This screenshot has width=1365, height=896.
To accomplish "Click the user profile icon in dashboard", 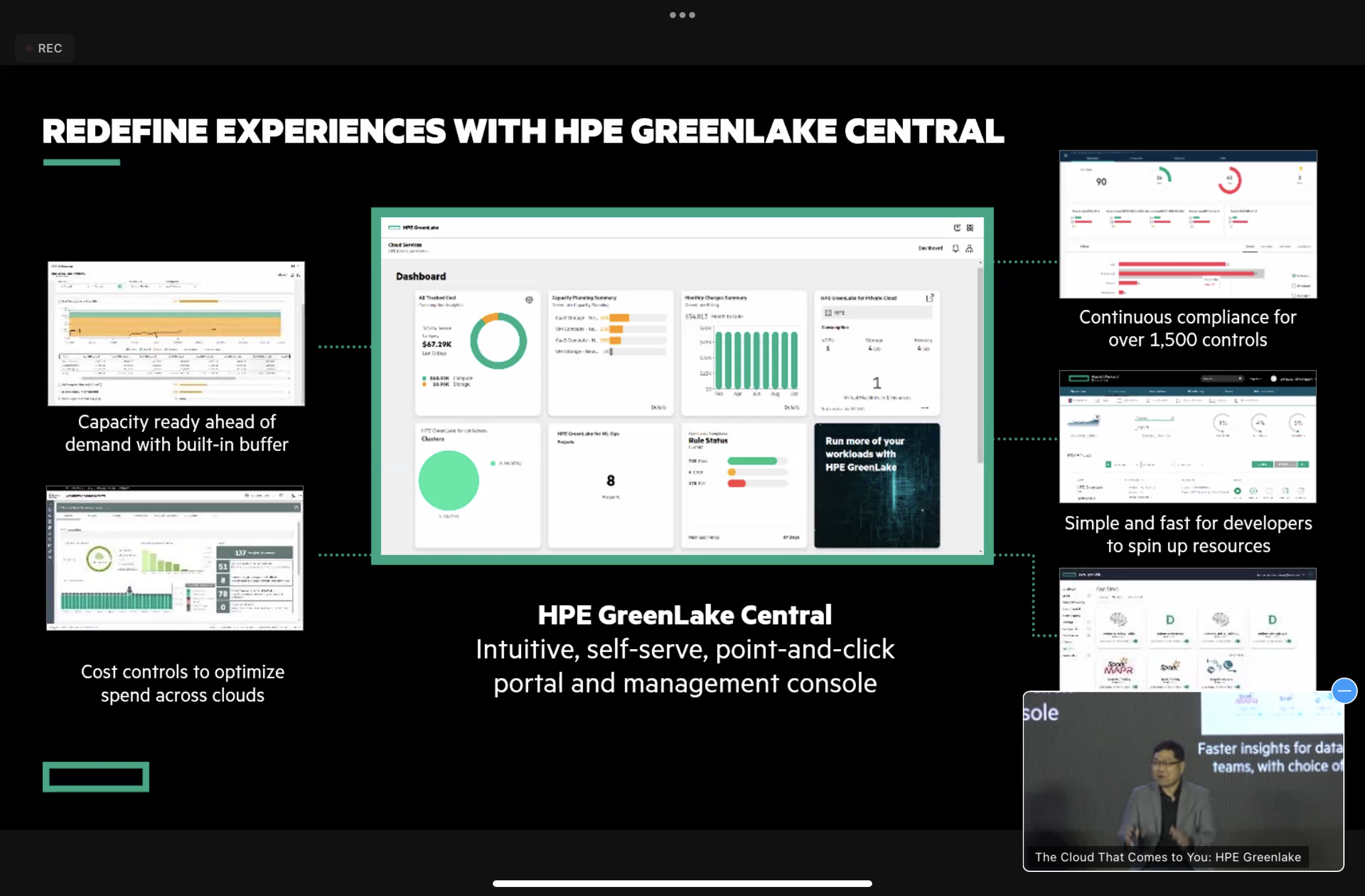I will (x=969, y=248).
